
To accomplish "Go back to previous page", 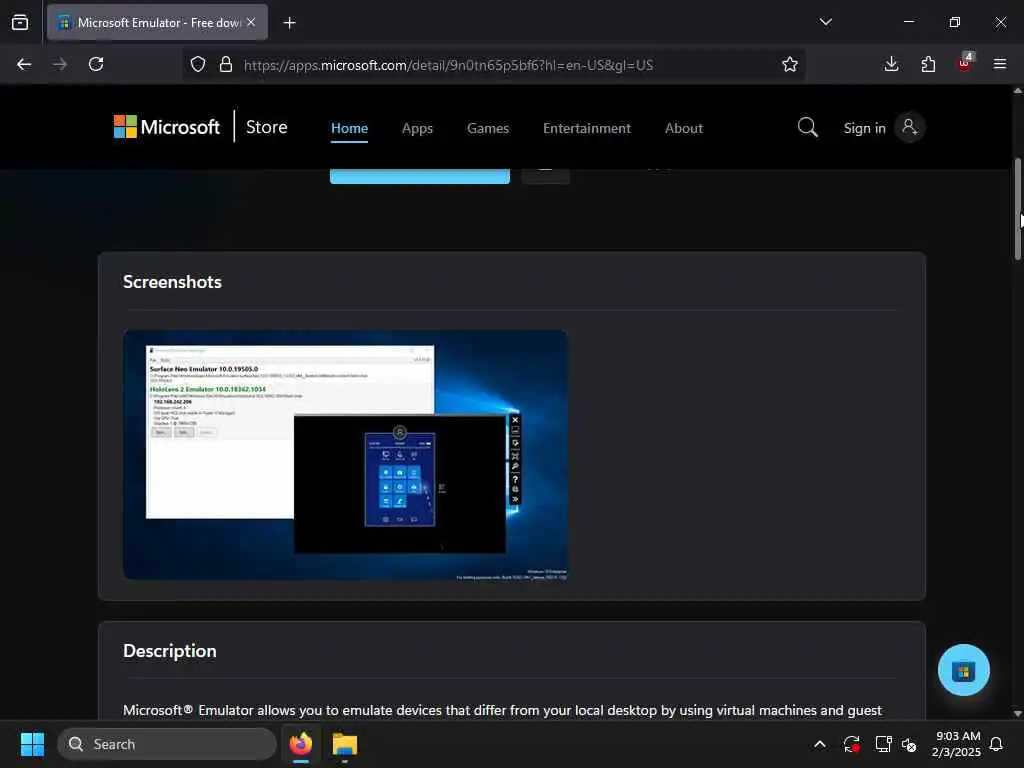I will [24, 64].
